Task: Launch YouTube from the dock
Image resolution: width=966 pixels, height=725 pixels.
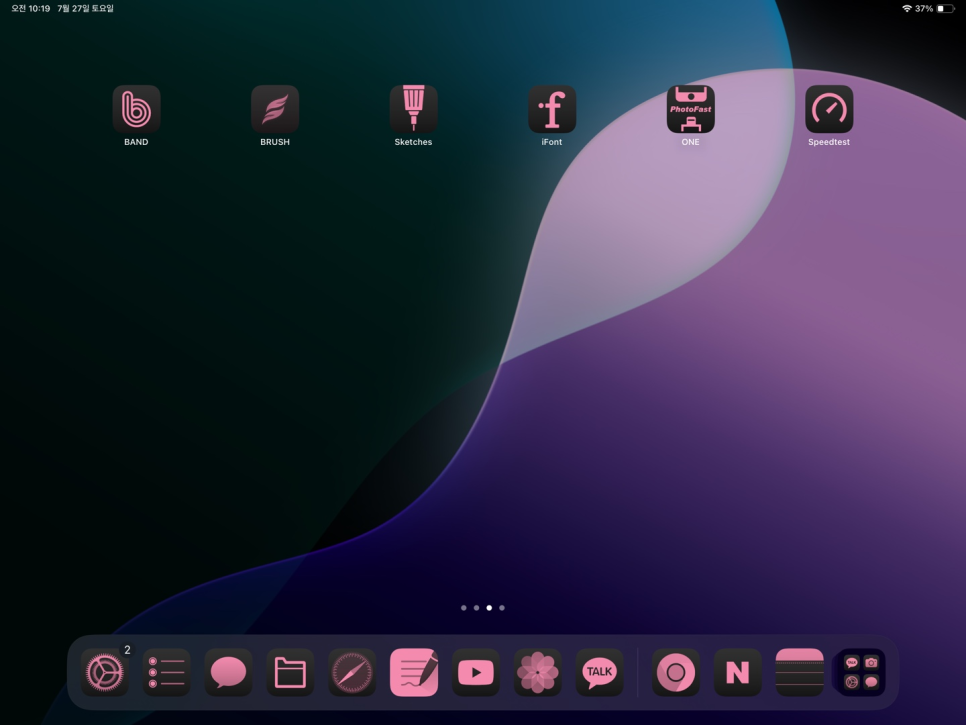Action: point(476,672)
